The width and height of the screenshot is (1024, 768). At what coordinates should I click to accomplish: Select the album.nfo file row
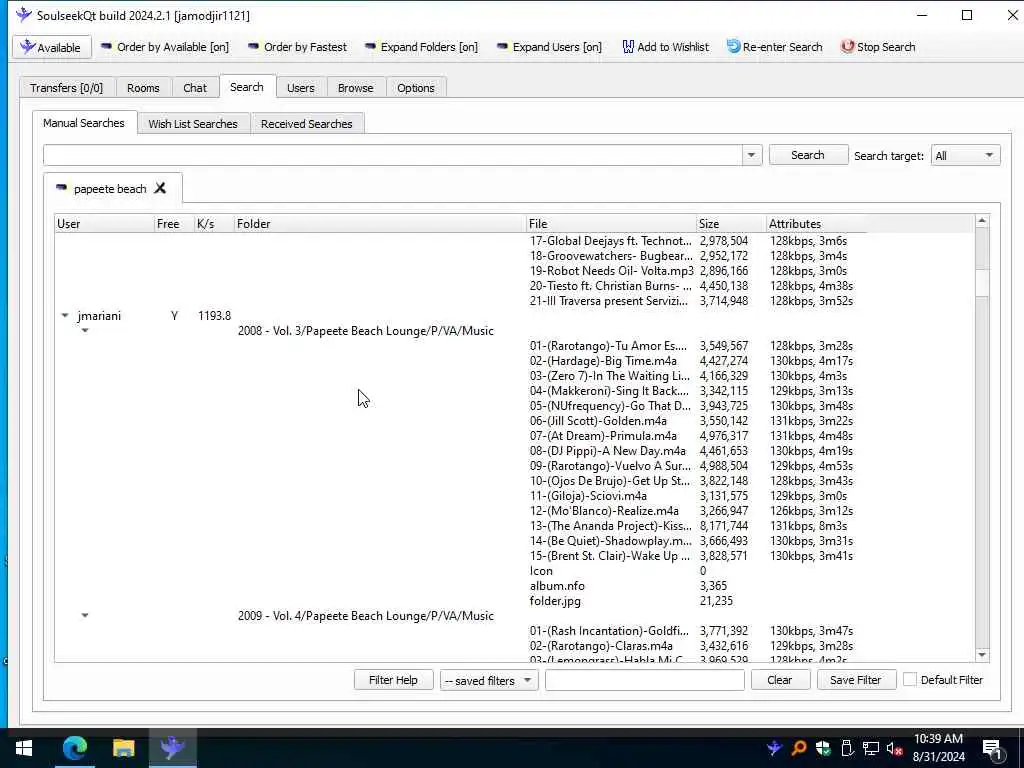point(557,586)
